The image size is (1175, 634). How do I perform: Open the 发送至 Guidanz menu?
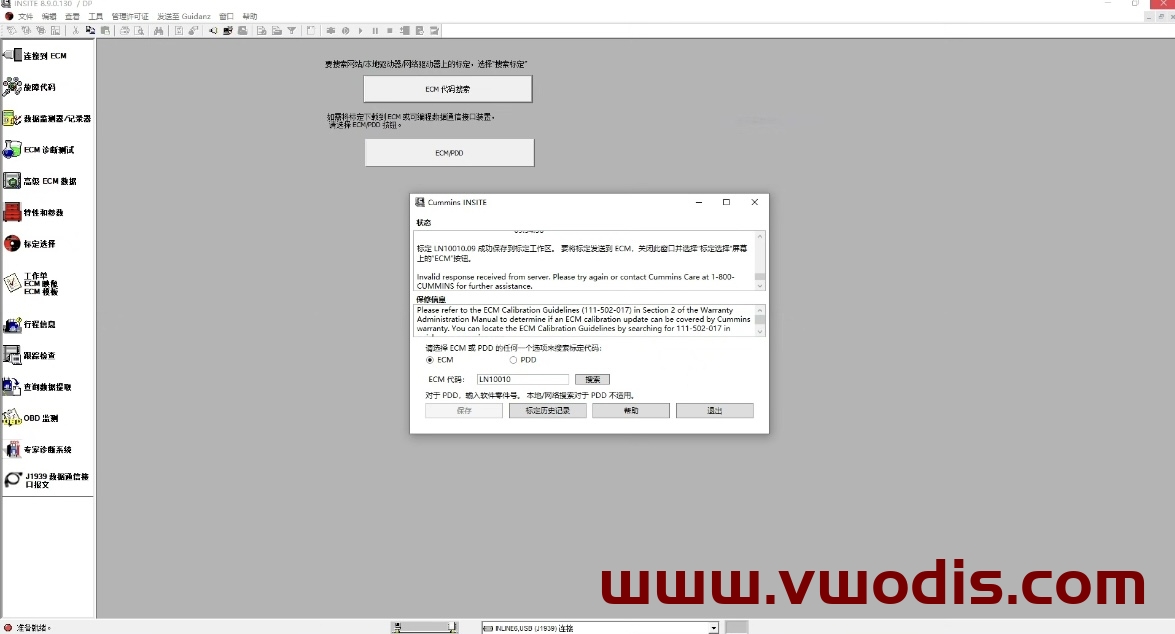click(184, 16)
